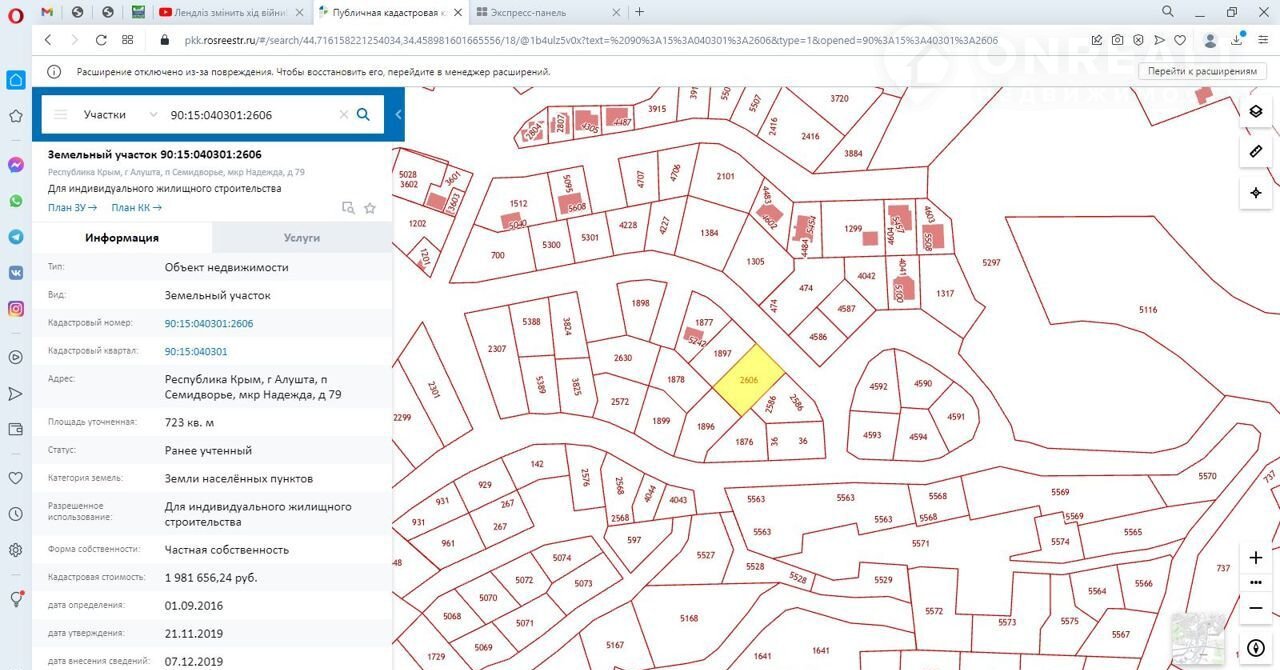Reset map orientation with compass button
Image resolution: width=1280 pixels, height=670 pixels.
pyautogui.click(x=1256, y=646)
